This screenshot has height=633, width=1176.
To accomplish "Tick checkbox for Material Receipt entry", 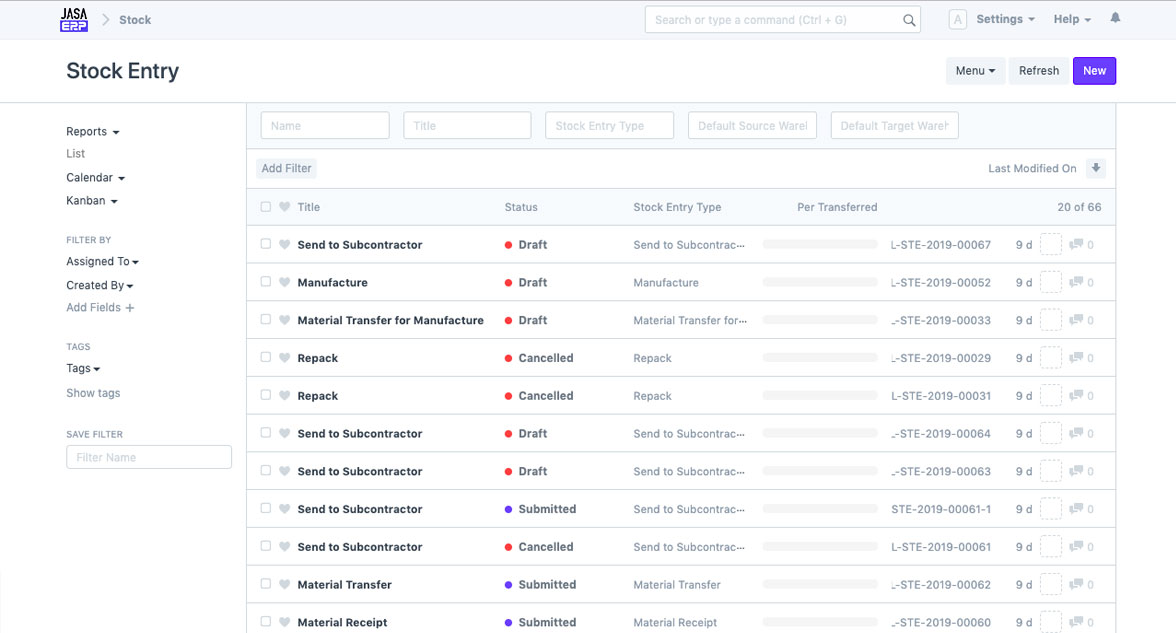I will pyautogui.click(x=266, y=622).
